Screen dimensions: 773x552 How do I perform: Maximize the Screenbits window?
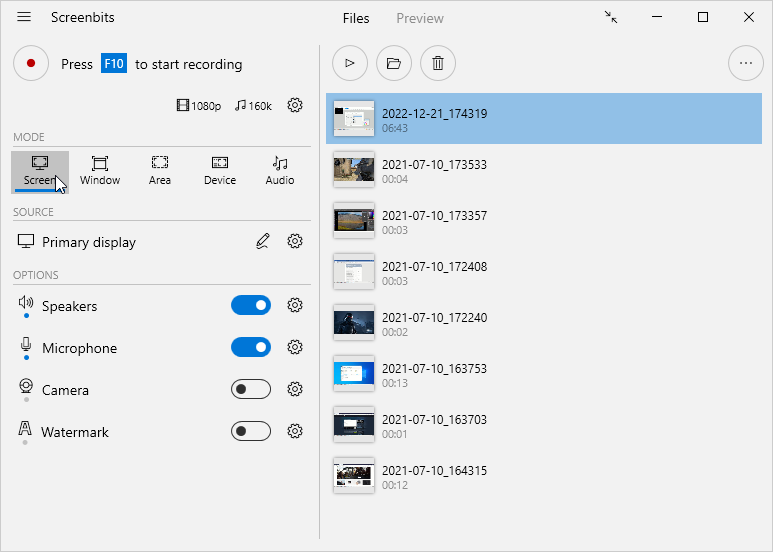703,17
